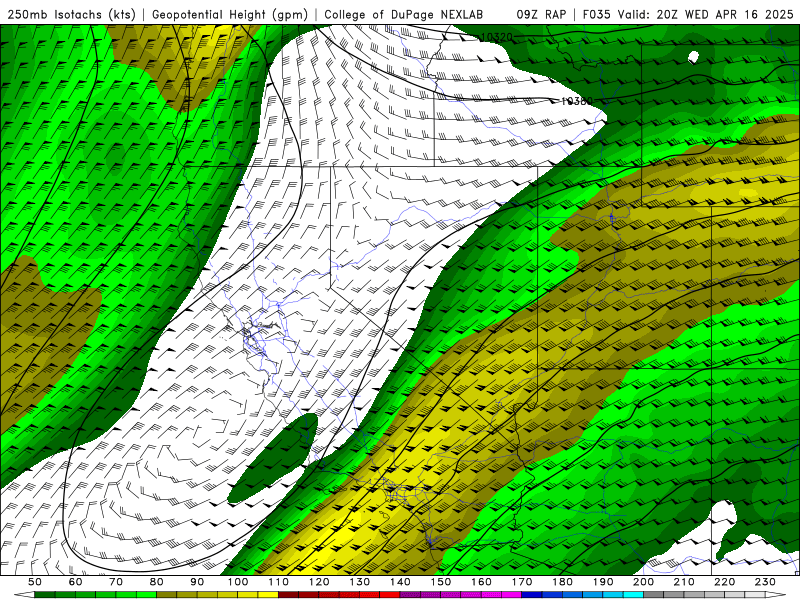Image resolution: width=800 pixels, height=600 pixels.
Task: Click the "190" value on the color scale
Action: click(604, 582)
